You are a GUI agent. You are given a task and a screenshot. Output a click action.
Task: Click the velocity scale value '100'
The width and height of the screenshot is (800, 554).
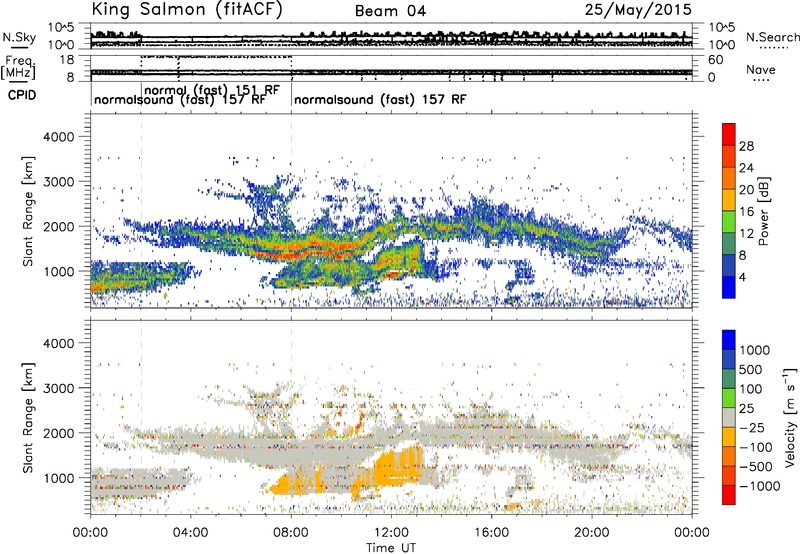[751, 389]
